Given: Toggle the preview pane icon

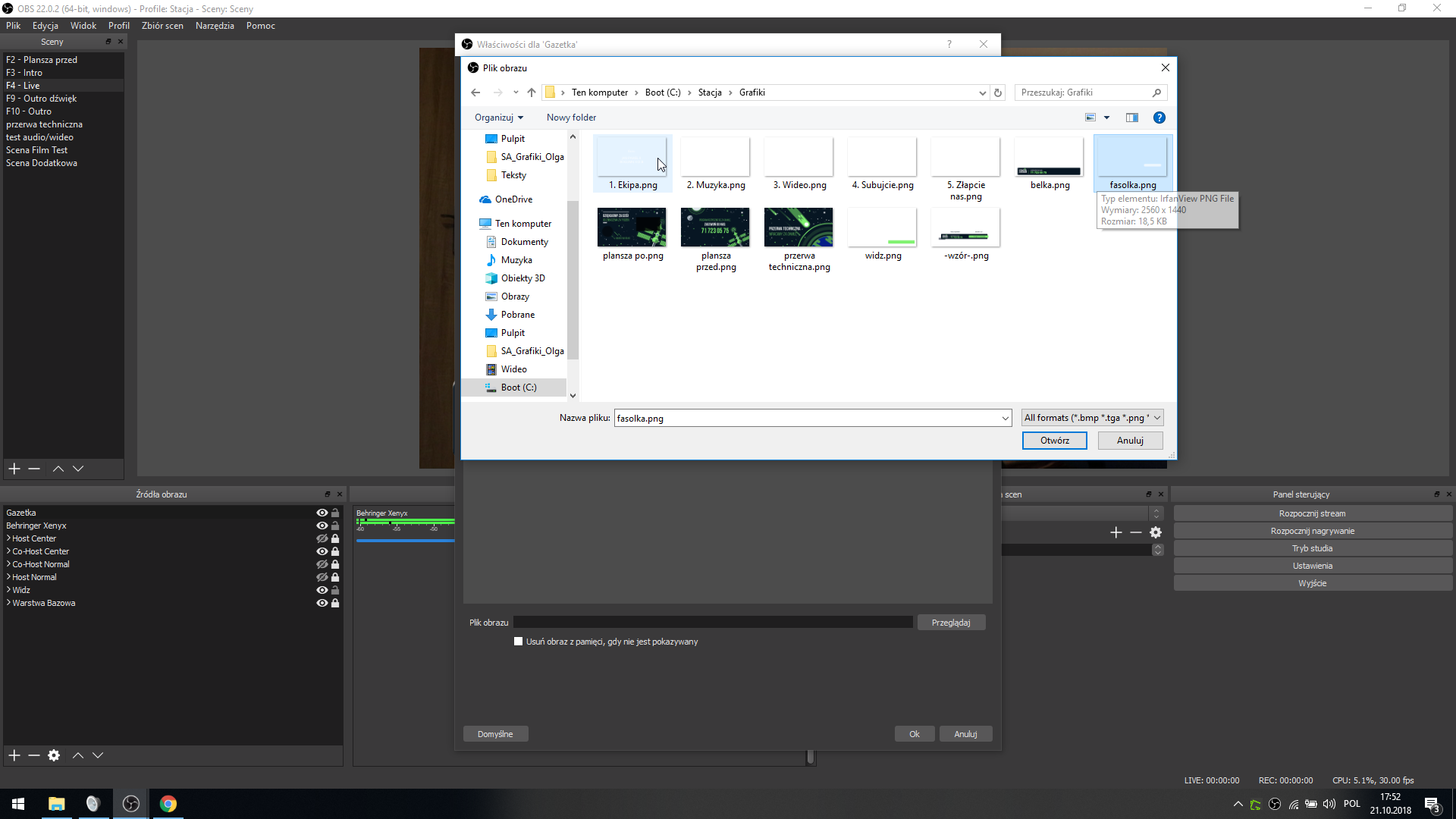Looking at the screenshot, I should point(1132,118).
